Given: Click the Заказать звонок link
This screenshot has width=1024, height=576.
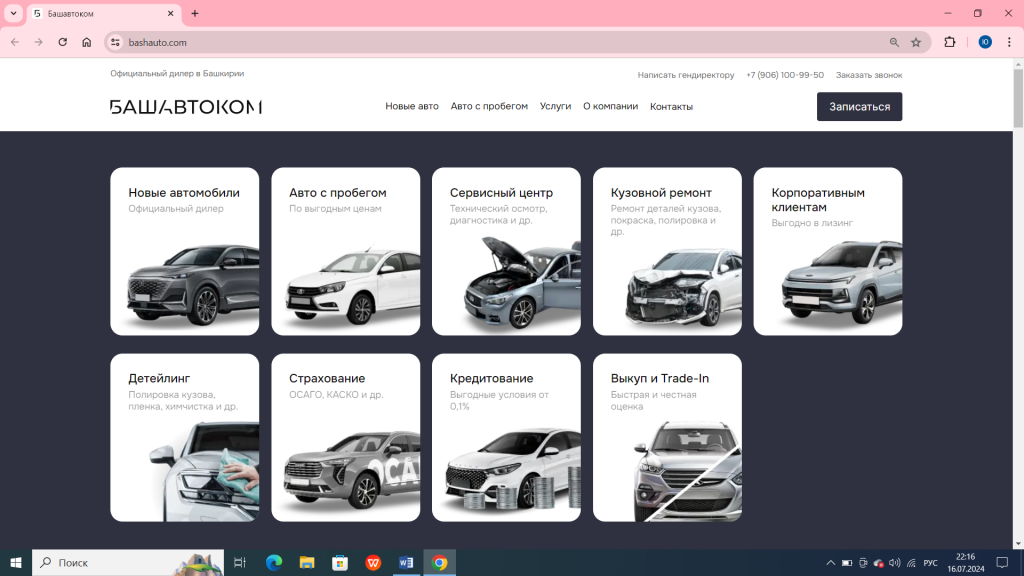Looking at the screenshot, I should 869,75.
